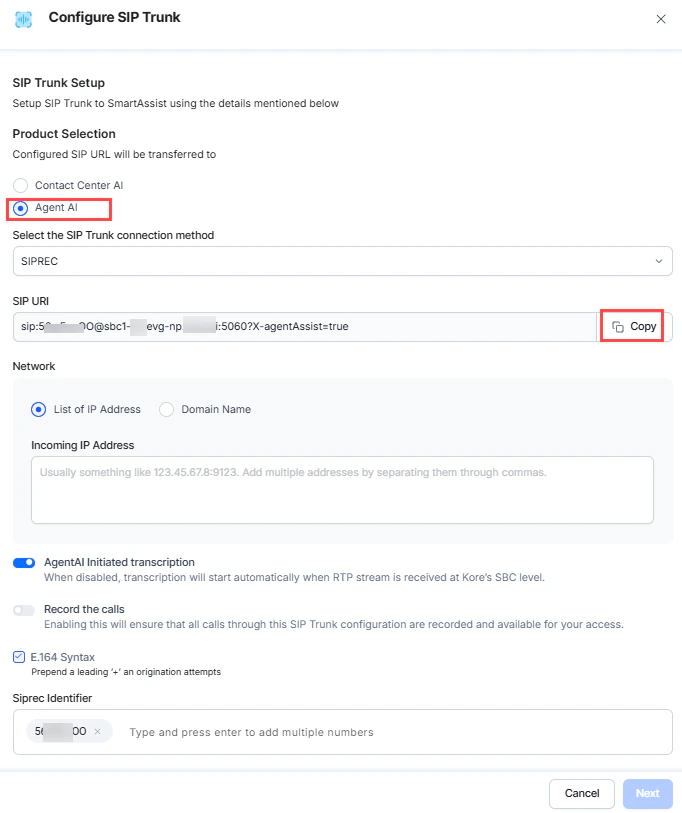682x813 pixels.
Task: Select the Domain Name network option
Action: coord(166,409)
